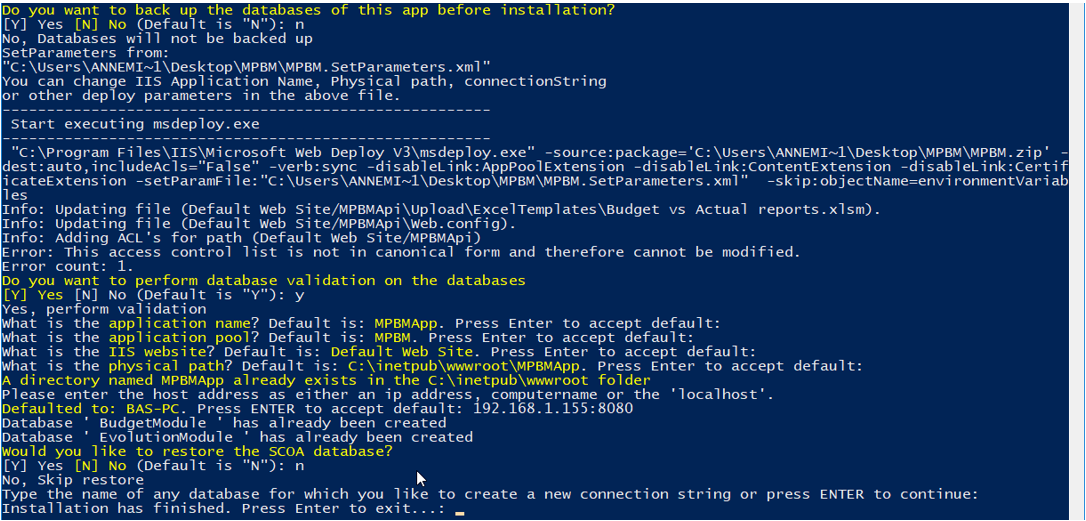This screenshot has width=1086, height=521.
Task: Click the 'Do you want to back up the databases' prompt
Action: [x=307, y=10]
